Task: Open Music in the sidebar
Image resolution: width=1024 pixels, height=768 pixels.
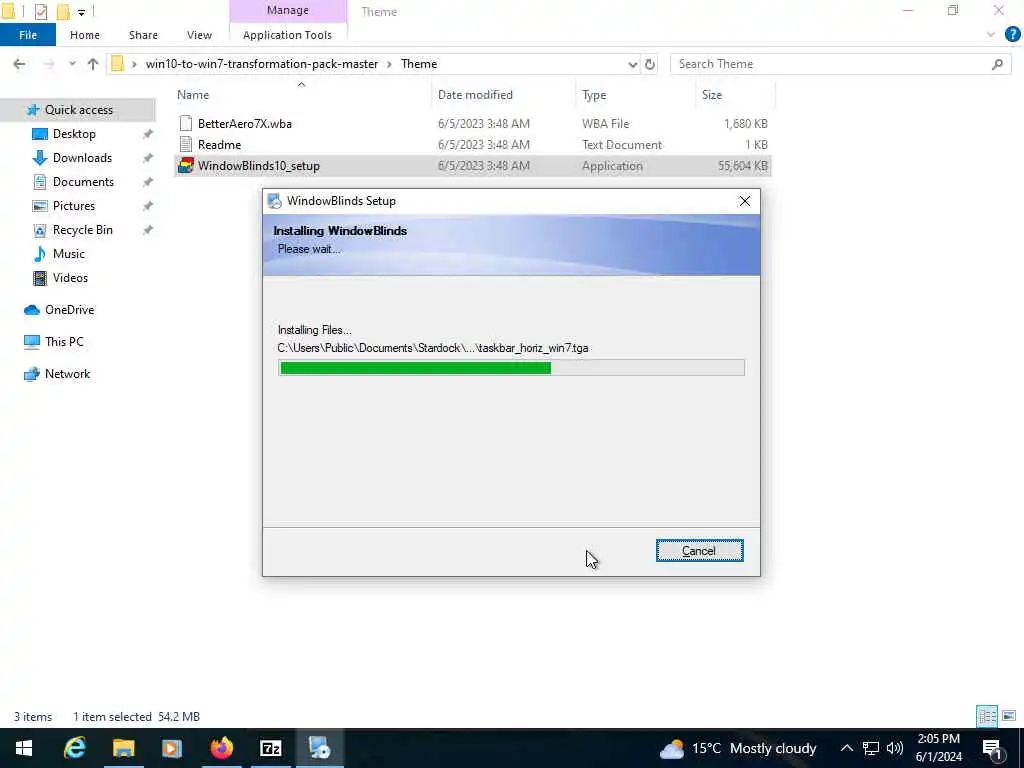Action: click(69, 253)
